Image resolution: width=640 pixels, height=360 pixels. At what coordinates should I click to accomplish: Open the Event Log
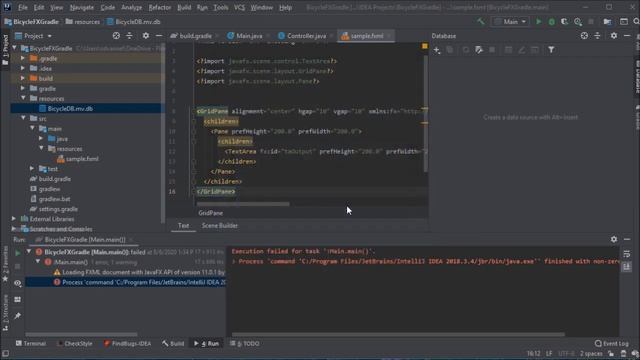(612, 344)
